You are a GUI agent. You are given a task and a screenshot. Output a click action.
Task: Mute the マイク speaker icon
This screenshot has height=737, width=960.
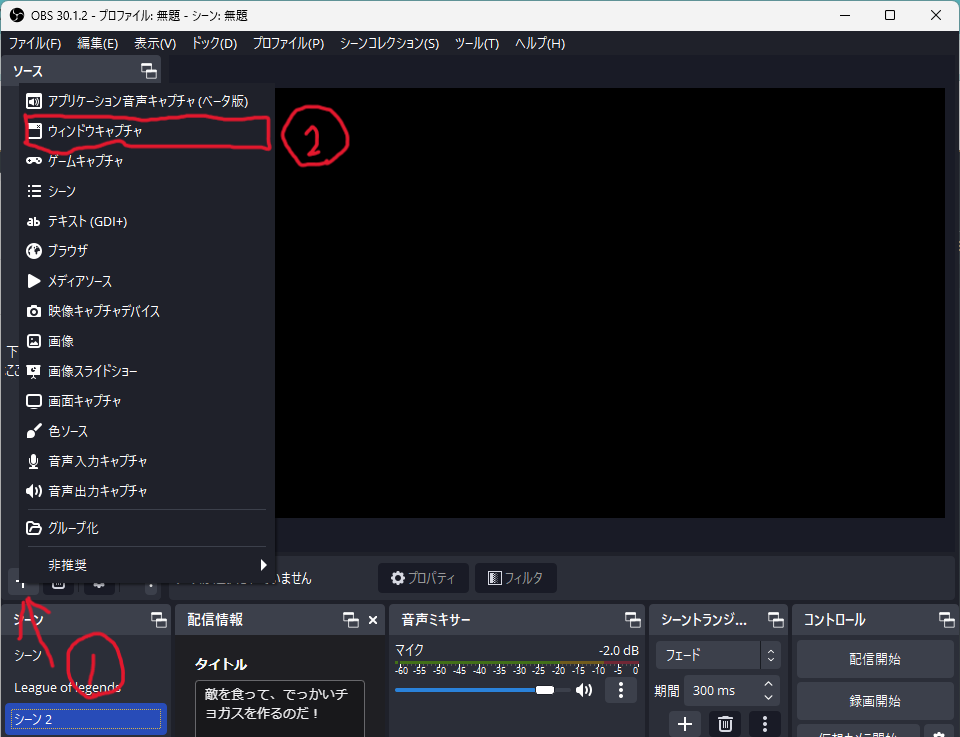click(584, 690)
